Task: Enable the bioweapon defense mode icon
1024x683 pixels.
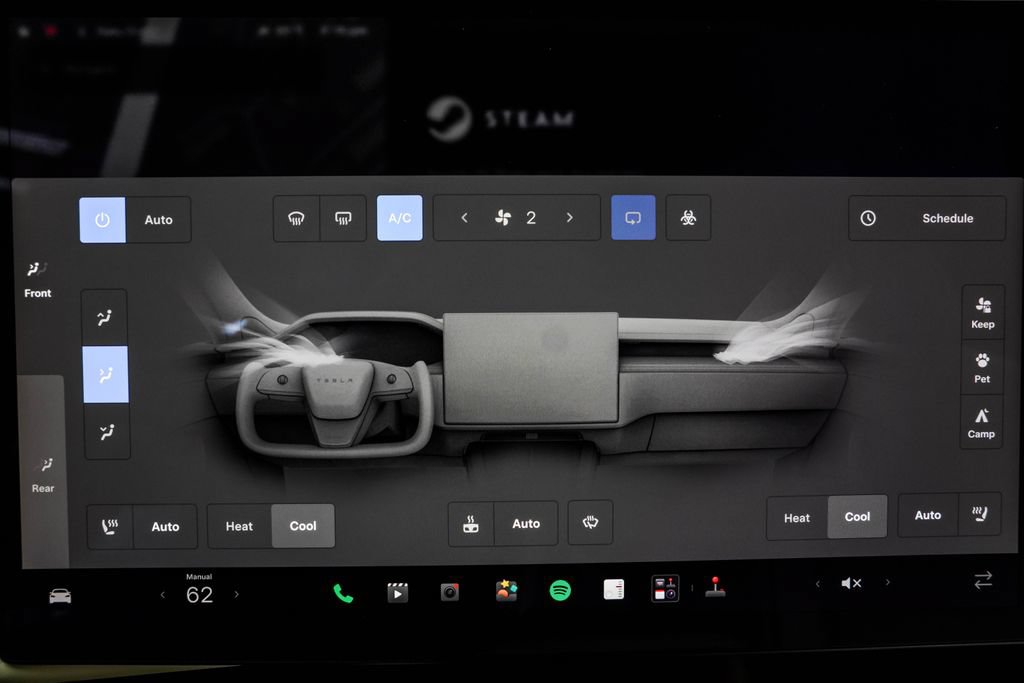Action: point(688,217)
